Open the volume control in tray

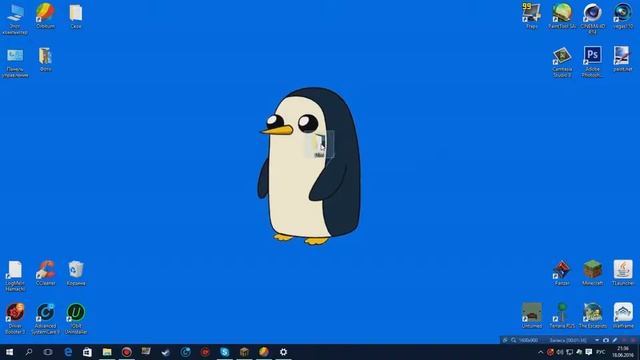(x=560, y=352)
